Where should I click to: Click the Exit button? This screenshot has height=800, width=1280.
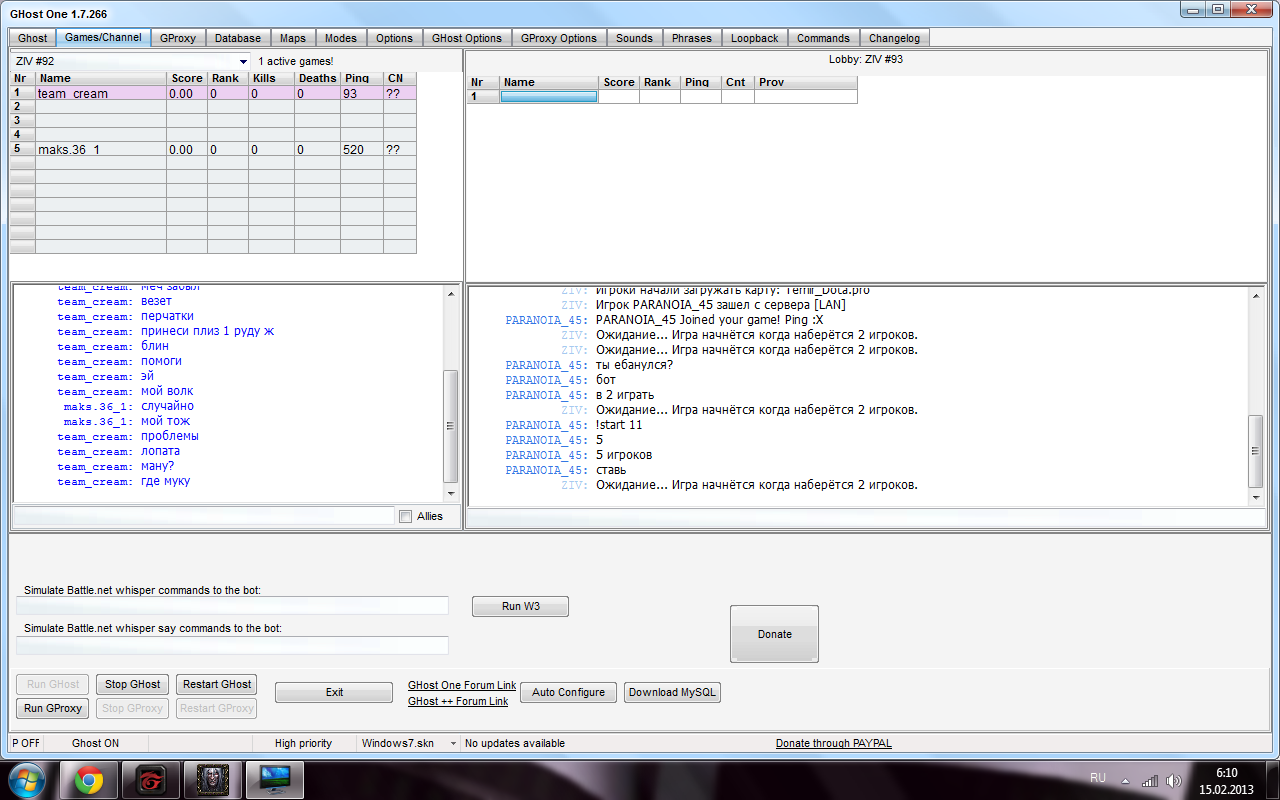pos(334,692)
